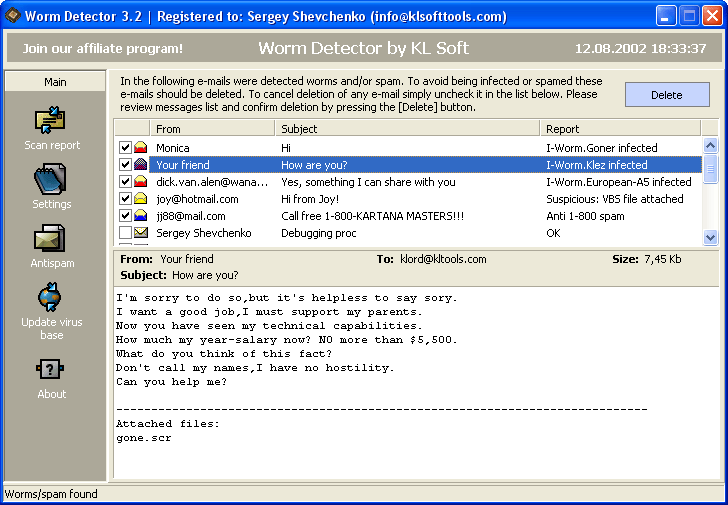Click the gone.scr attachment name
The height and width of the screenshot is (505, 728).
point(143,438)
